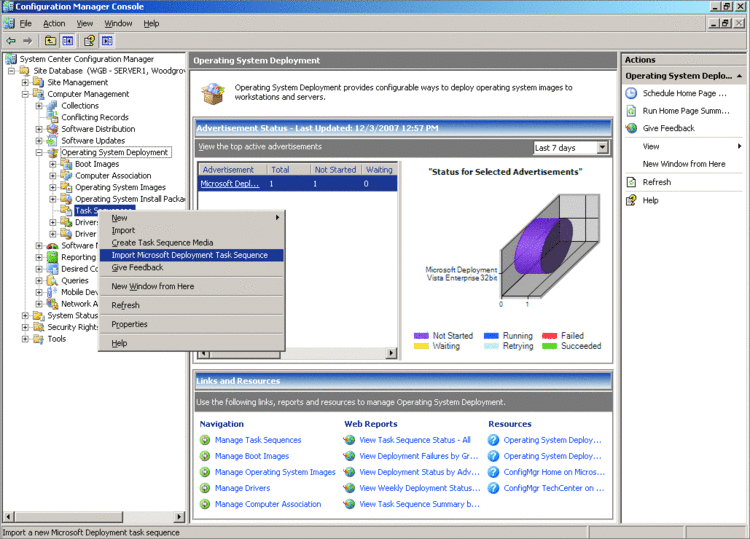Select Properties from the context menu
The height and width of the screenshot is (539, 750).
(129, 324)
